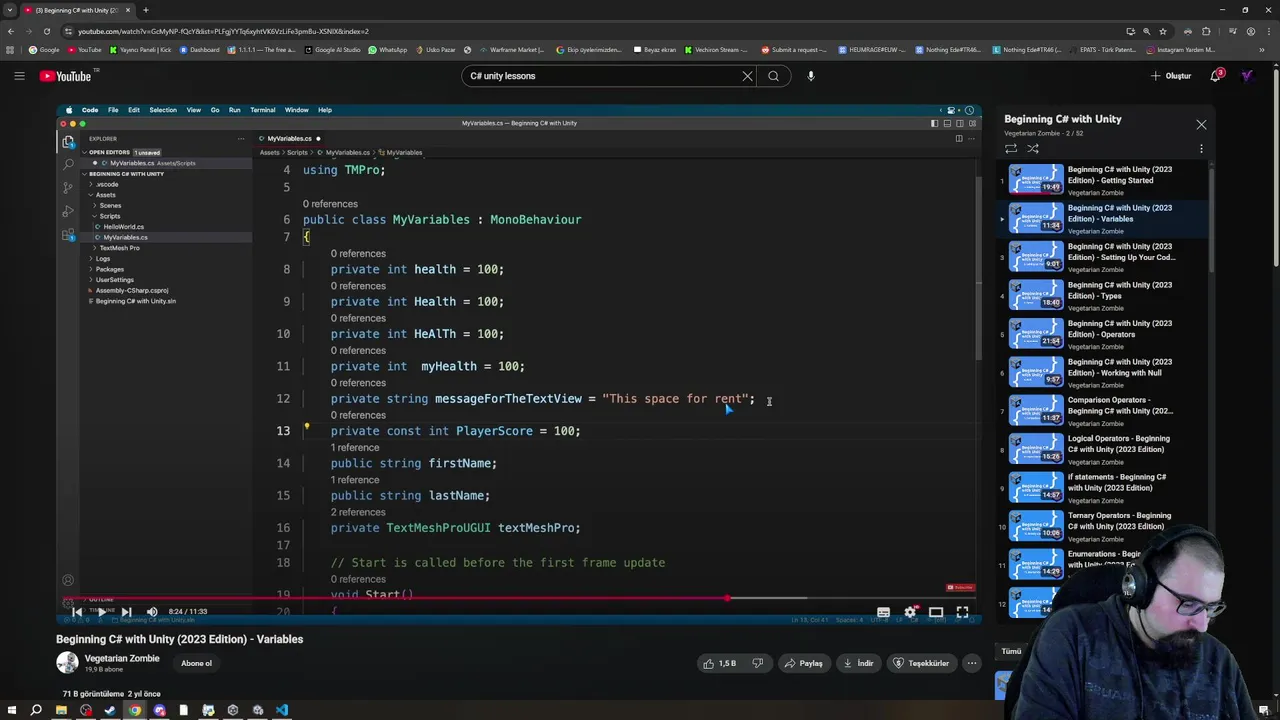Open playlist video Operators

click(x=1105, y=334)
